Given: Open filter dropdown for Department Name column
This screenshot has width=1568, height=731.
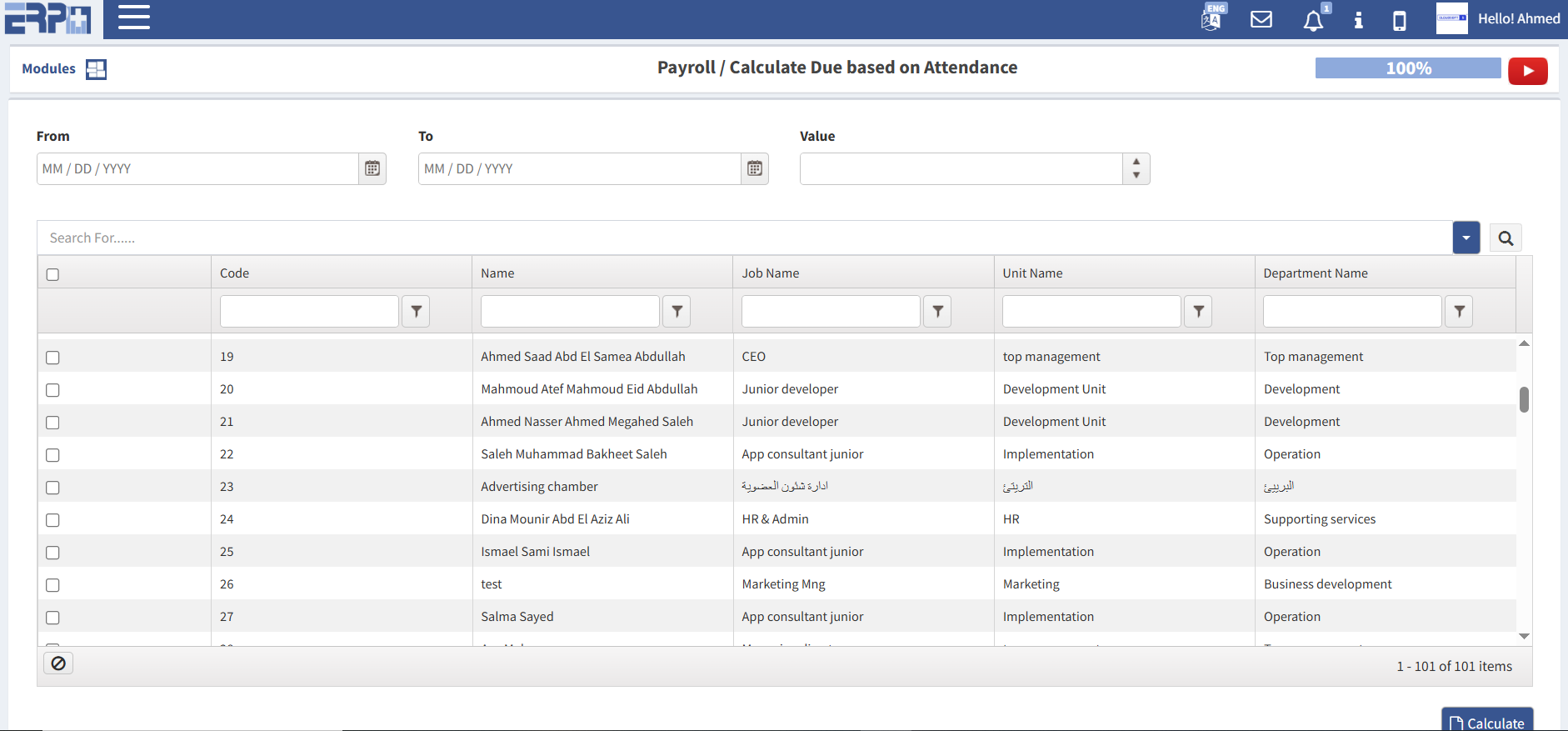Looking at the screenshot, I should pyautogui.click(x=1459, y=311).
